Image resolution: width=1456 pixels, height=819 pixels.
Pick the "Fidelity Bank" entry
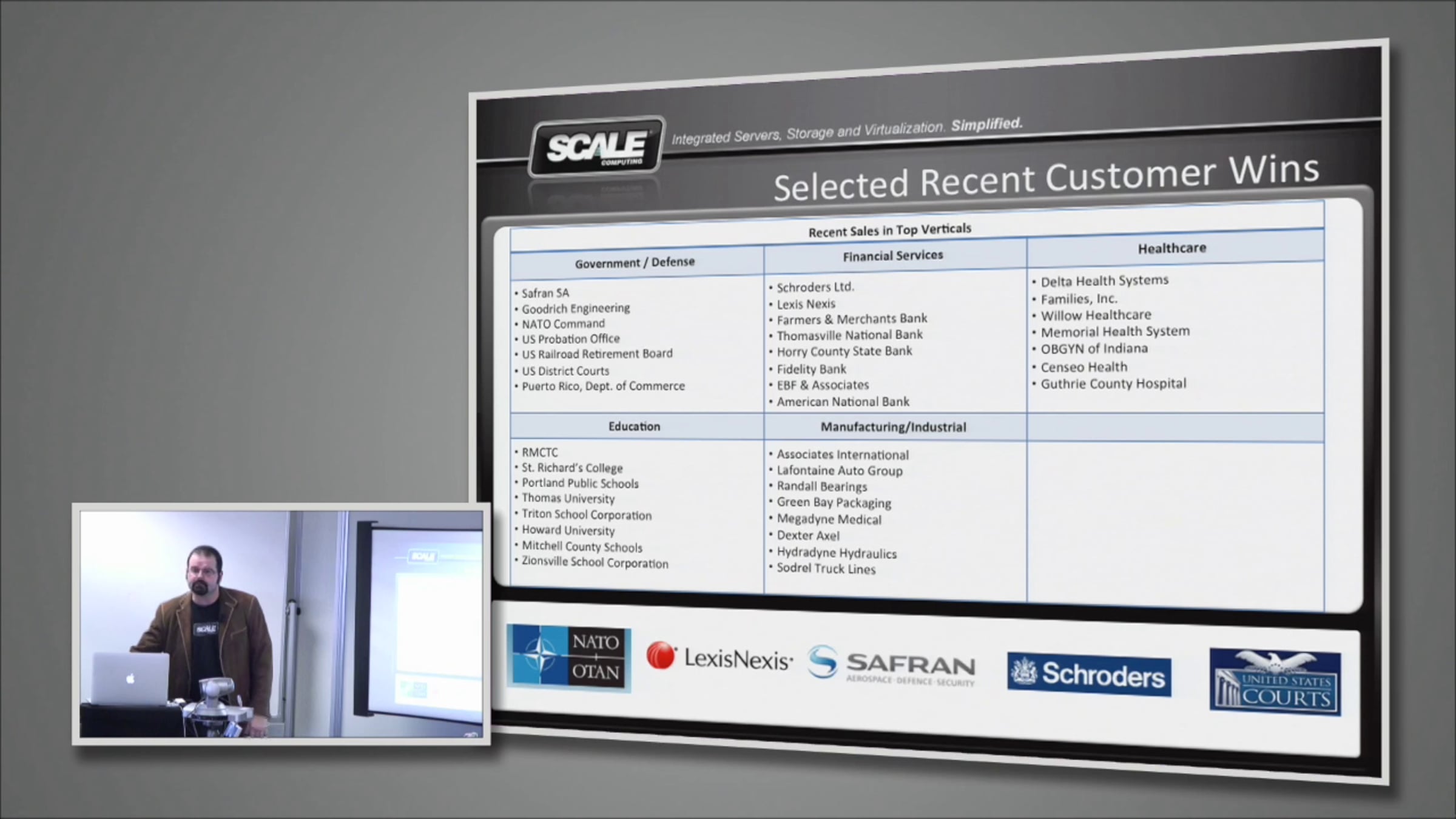click(x=811, y=369)
